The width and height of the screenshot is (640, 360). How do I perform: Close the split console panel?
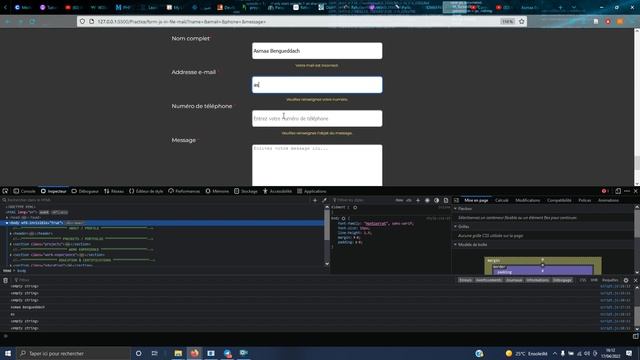636,280
